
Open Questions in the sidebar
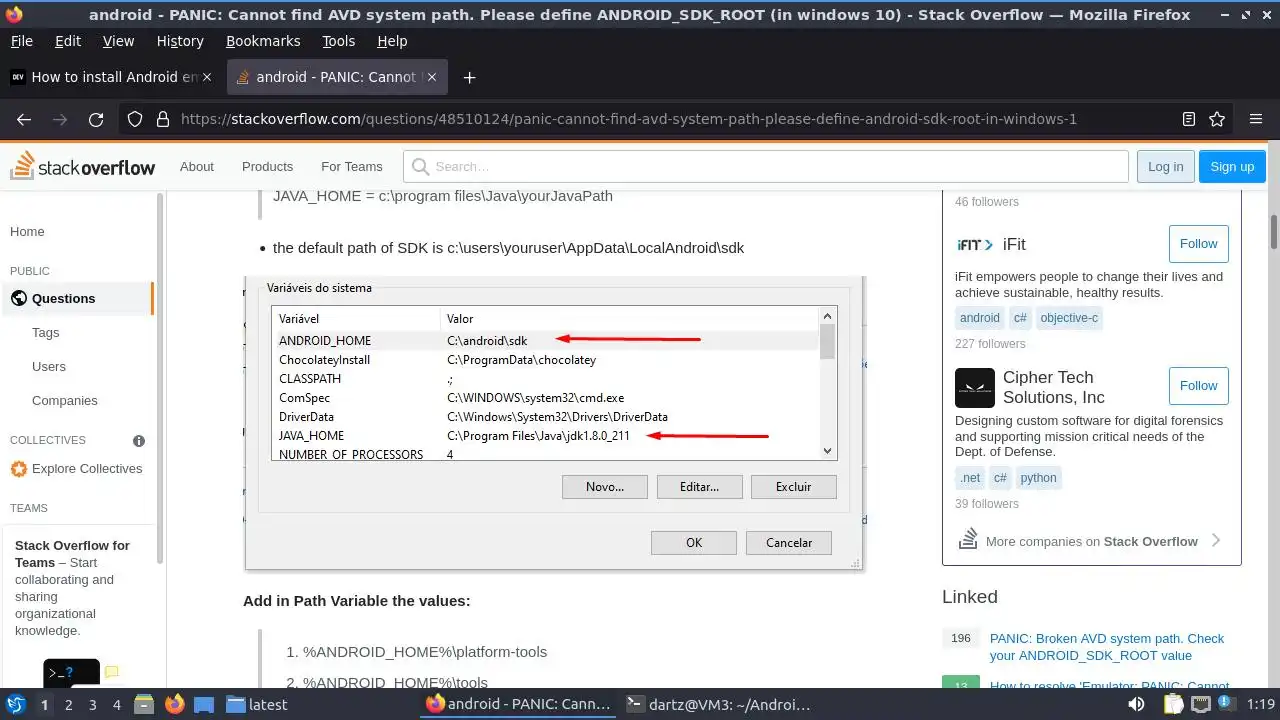(77, 299)
